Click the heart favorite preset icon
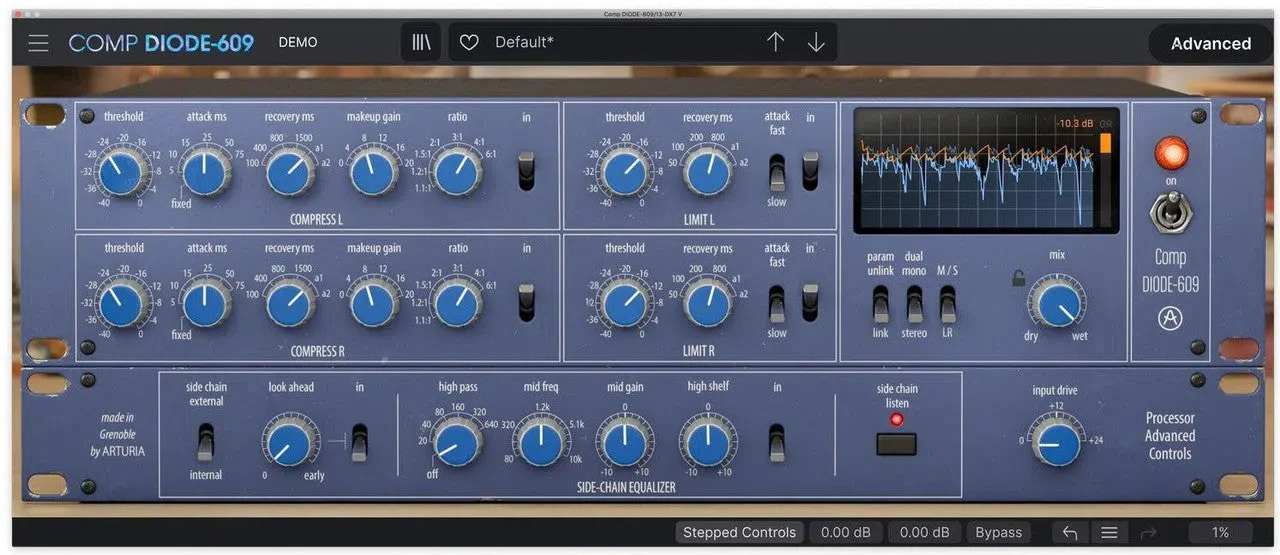Viewport: 1280px width, 555px height. click(469, 43)
